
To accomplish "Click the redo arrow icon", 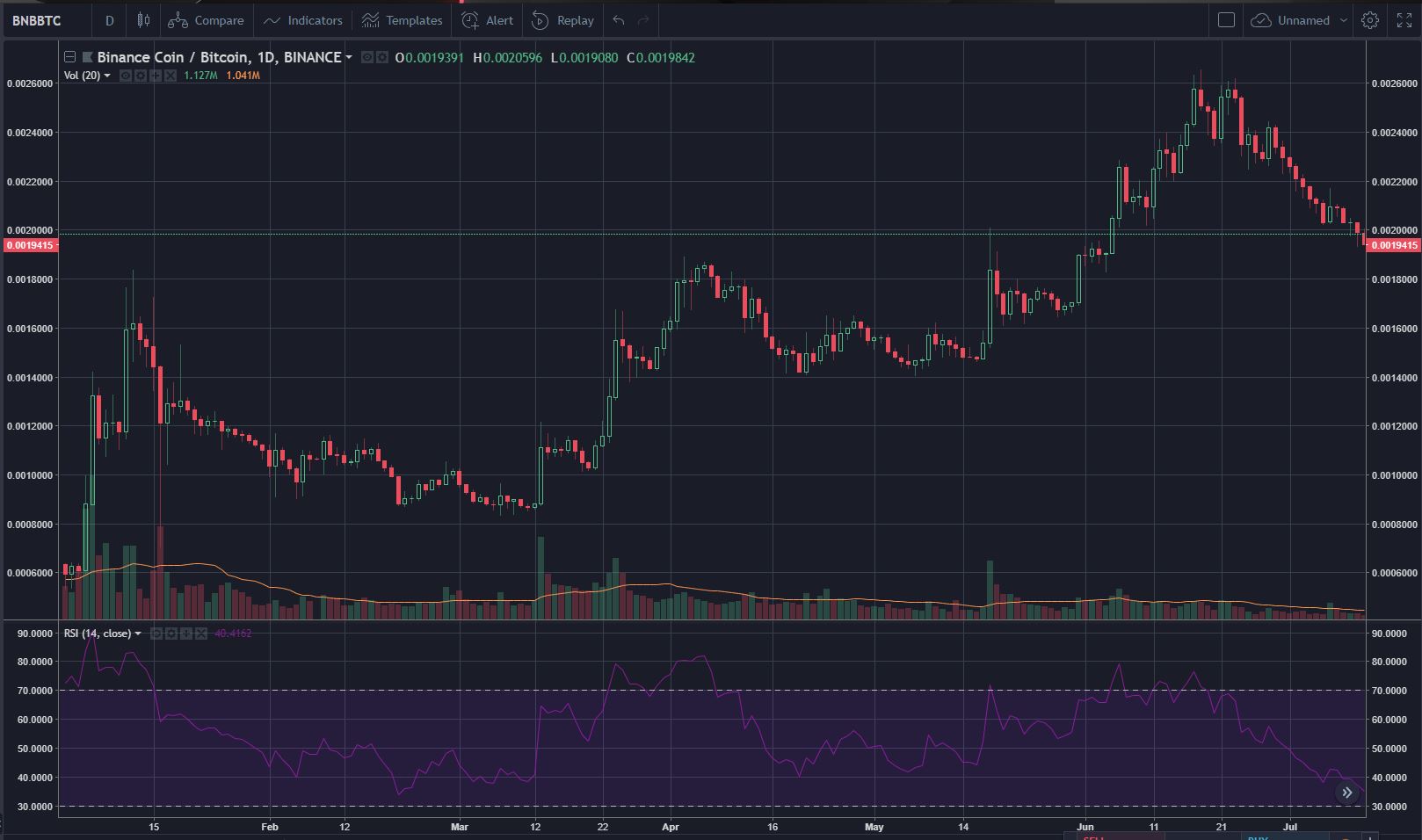I will tap(643, 20).
